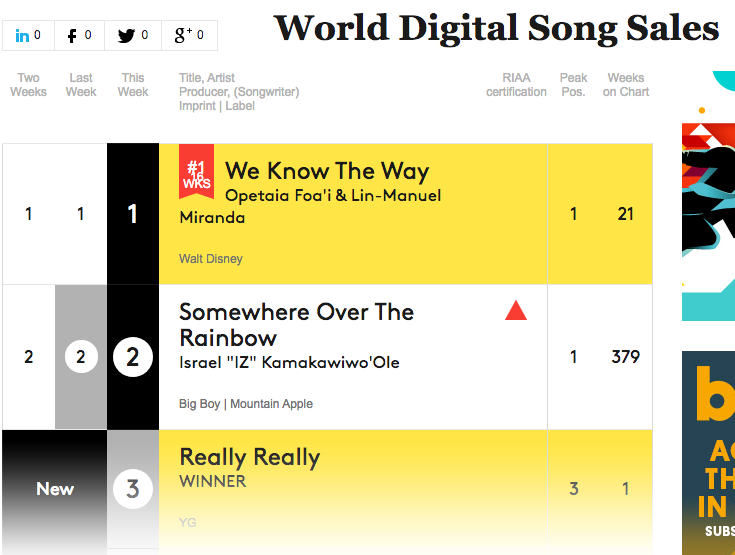735x555 pixels.
Task: Click the Big Boy | Mountain Apple label
Action: tap(246, 404)
